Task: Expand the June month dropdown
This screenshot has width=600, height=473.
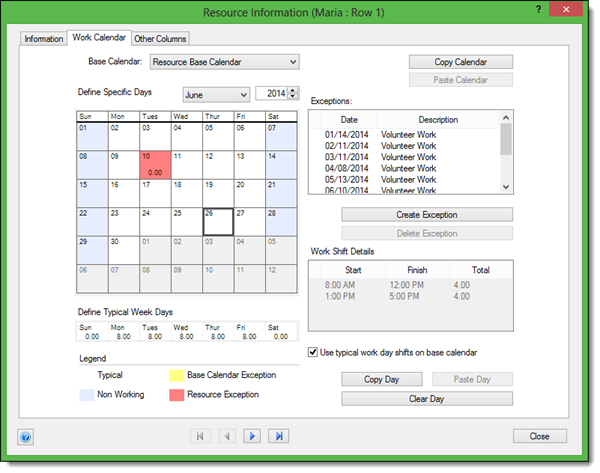Action: pos(215,94)
